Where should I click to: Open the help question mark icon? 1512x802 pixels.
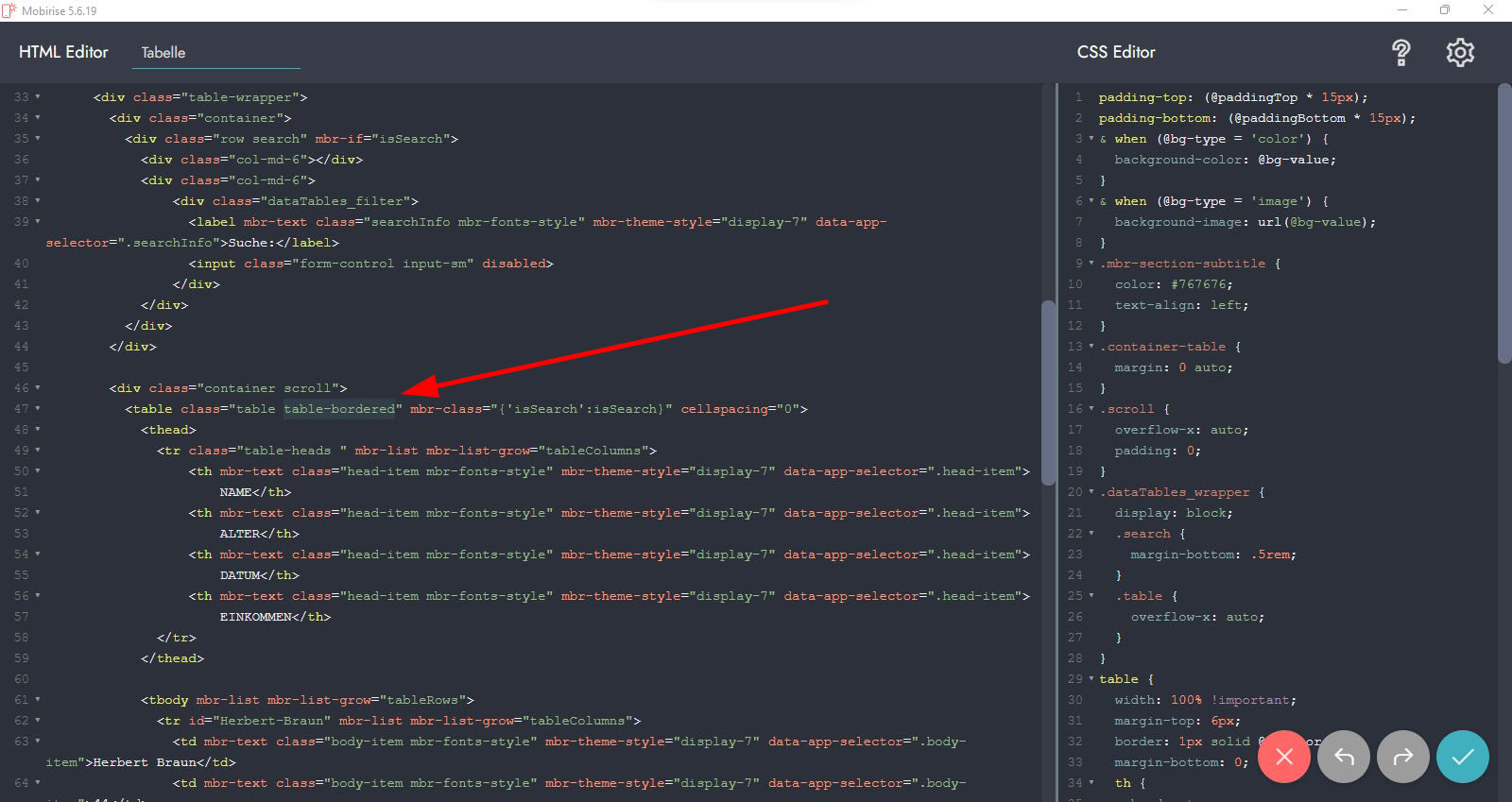click(x=1400, y=53)
